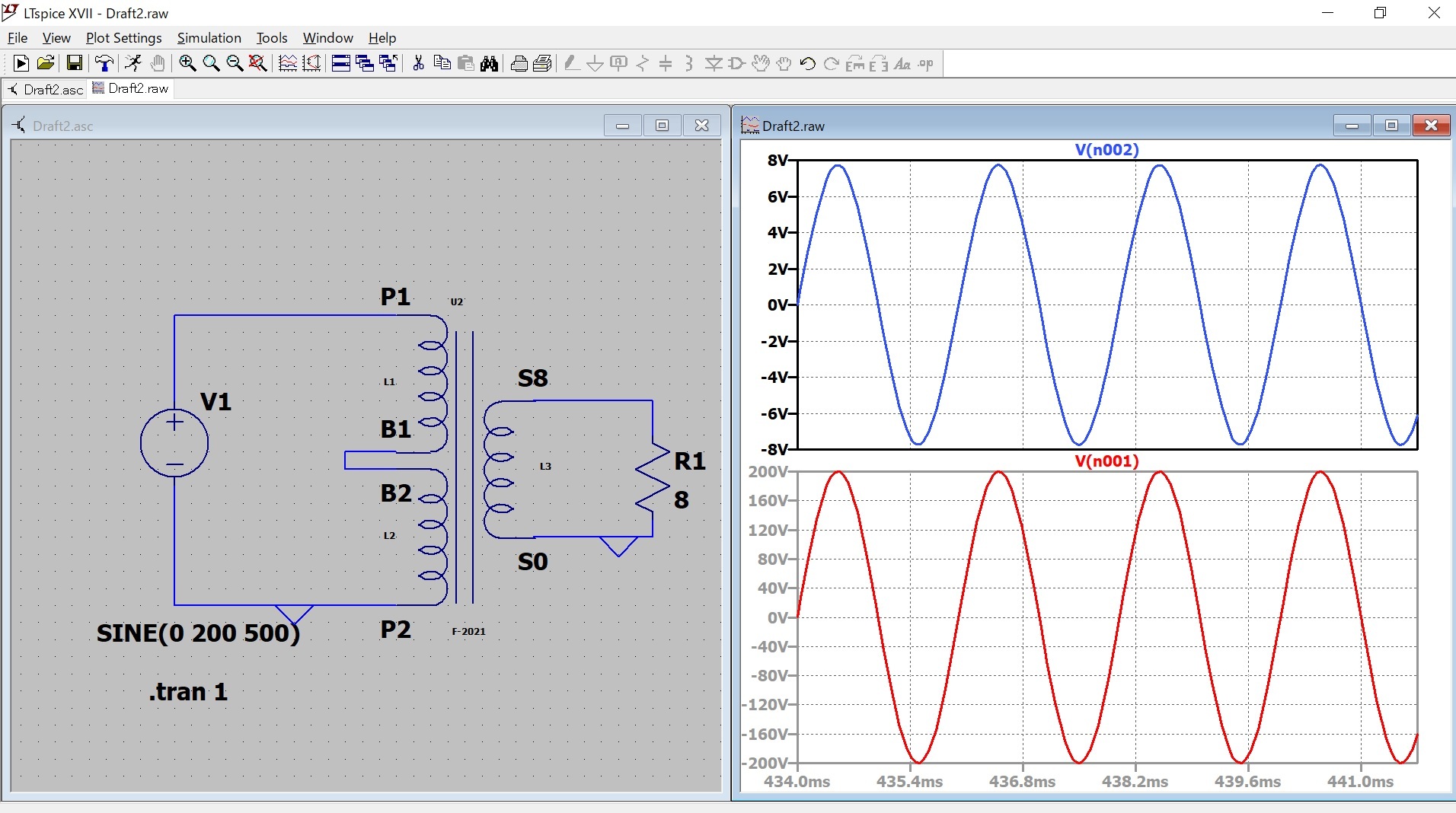
Task: Click the Print icon
Action: point(519,64)
